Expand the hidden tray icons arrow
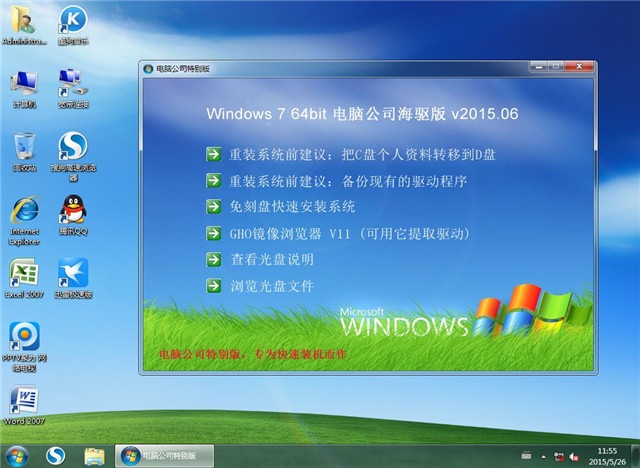This screenshot has height=468, width=640. coord(544,457)
